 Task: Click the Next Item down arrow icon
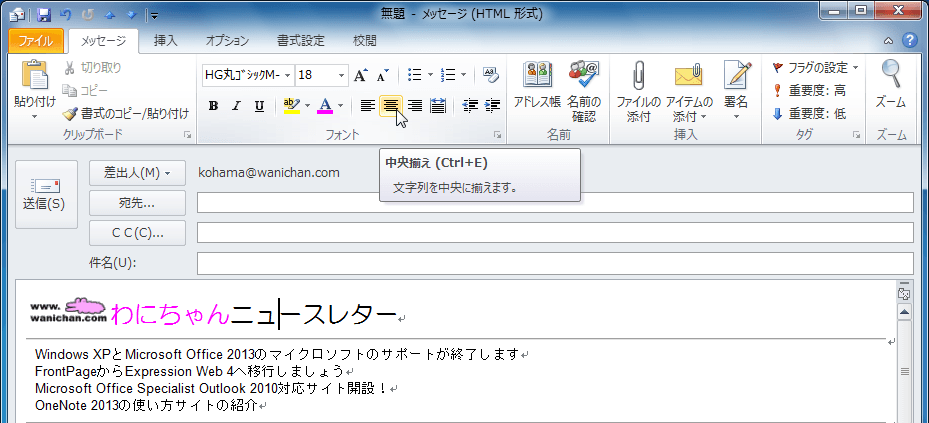pyautogui.click(x=132, y=15)
